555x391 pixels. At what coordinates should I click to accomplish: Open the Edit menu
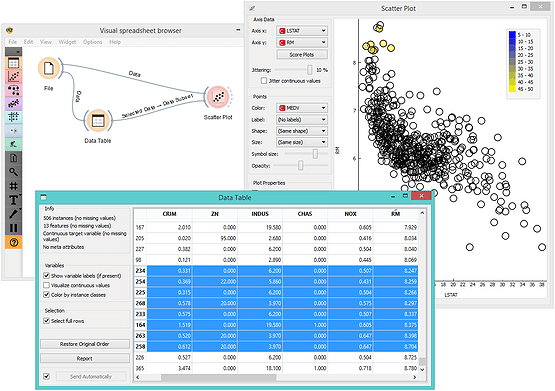[x=29, y=42]
